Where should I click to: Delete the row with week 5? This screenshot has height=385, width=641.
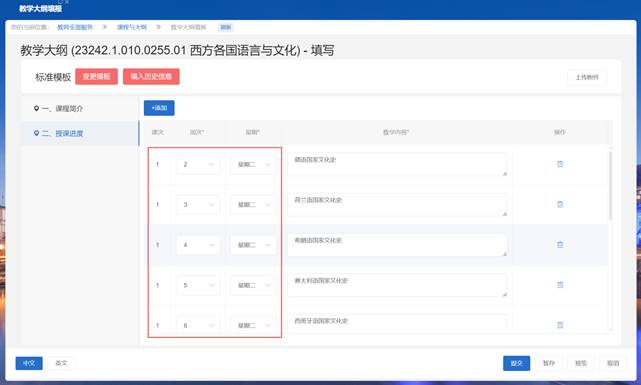pyautogui.click(x=560, y=285)
